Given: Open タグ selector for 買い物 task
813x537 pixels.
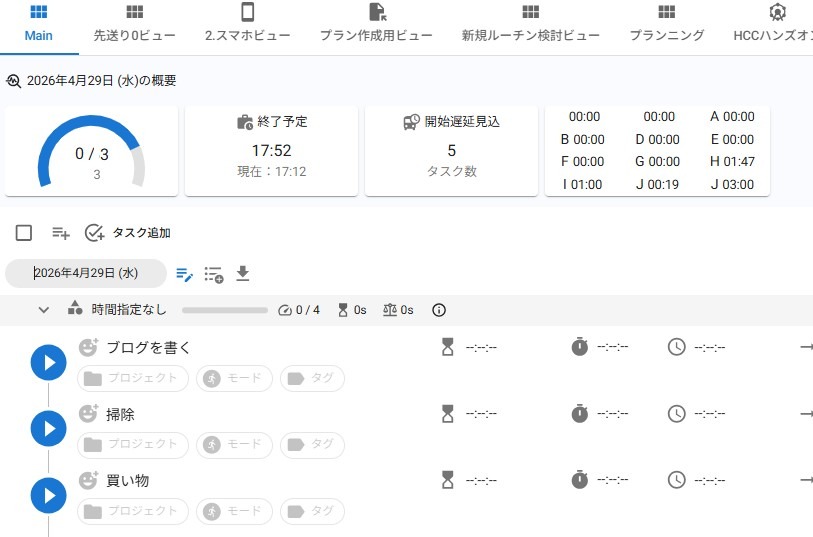Looking at the screenshot, I should point(312,511).
